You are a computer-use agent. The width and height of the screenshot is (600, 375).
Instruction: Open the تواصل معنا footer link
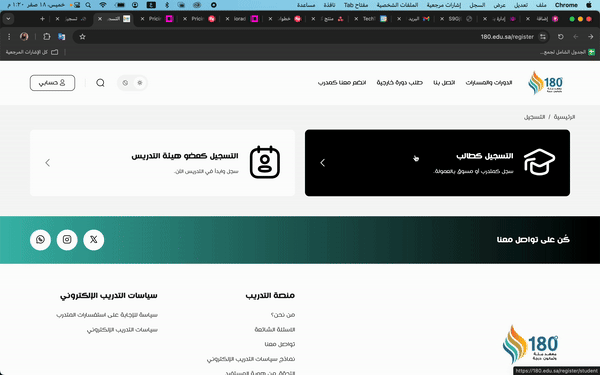tap(280, 344)
